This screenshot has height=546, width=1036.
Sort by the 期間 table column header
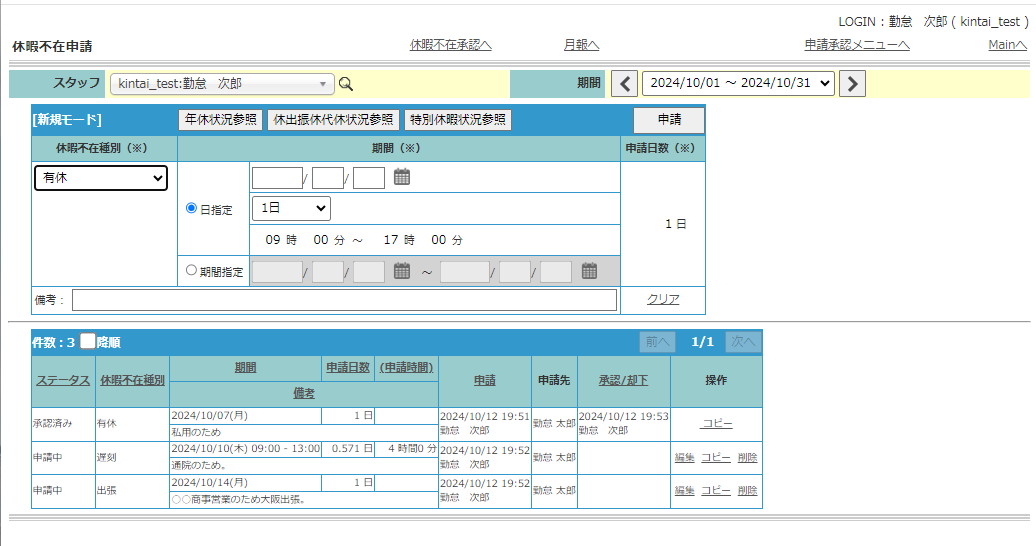click(x=245, y=368)
